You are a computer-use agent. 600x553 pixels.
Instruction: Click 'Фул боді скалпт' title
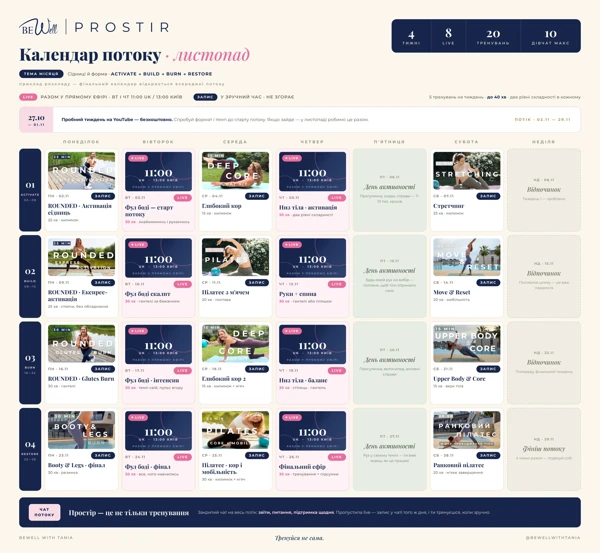pos(148,294)
